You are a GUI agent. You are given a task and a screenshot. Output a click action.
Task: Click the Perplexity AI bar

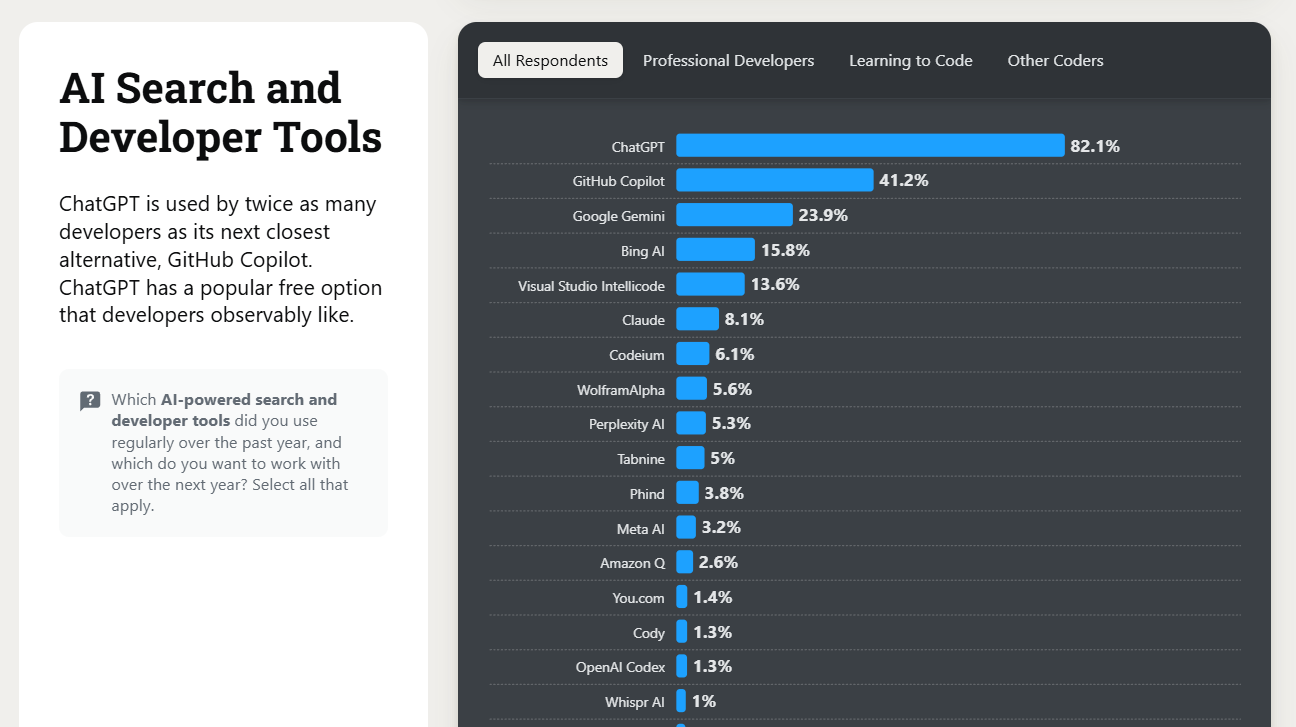tap(690, 423)
